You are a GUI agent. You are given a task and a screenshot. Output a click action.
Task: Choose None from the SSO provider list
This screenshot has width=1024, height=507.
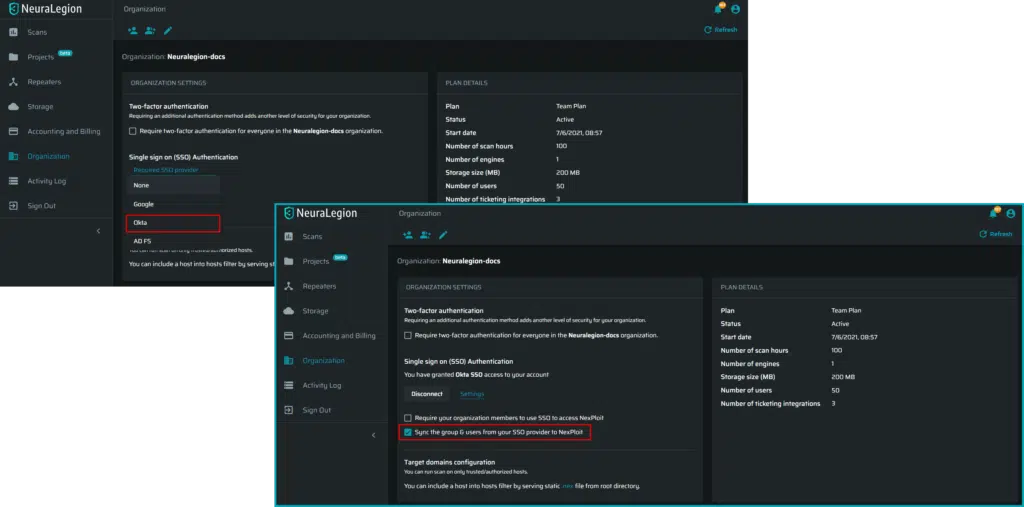tap(172, 186)
